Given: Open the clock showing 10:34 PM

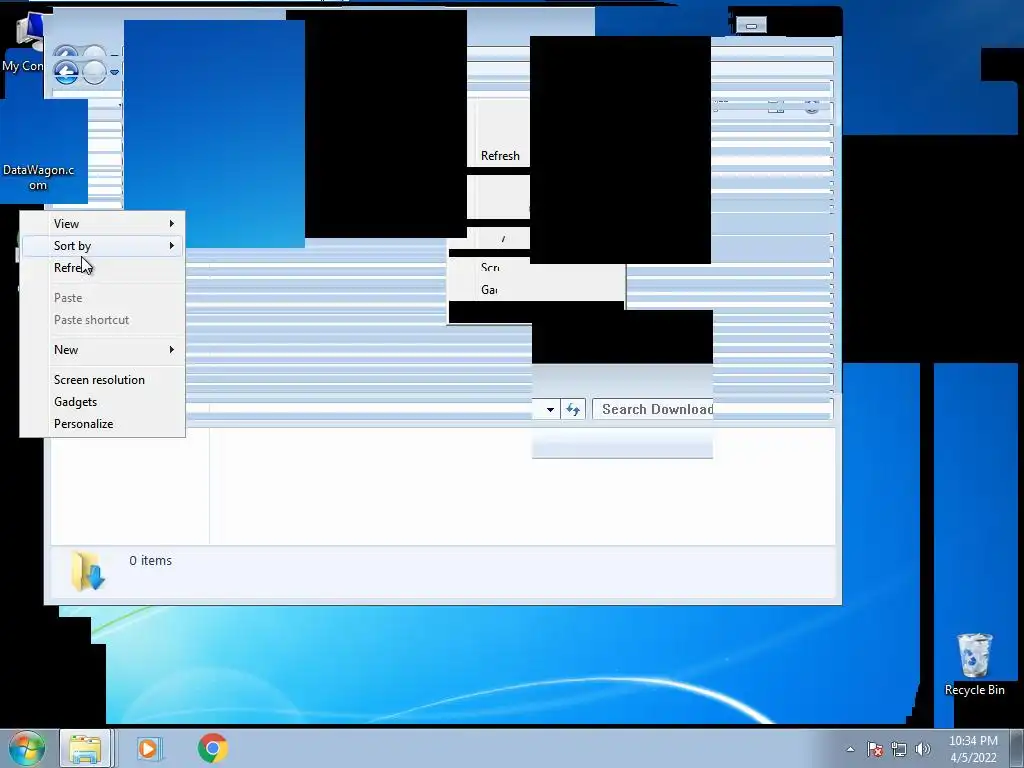Looking at the screenshot, I should [x=973, y=749].
